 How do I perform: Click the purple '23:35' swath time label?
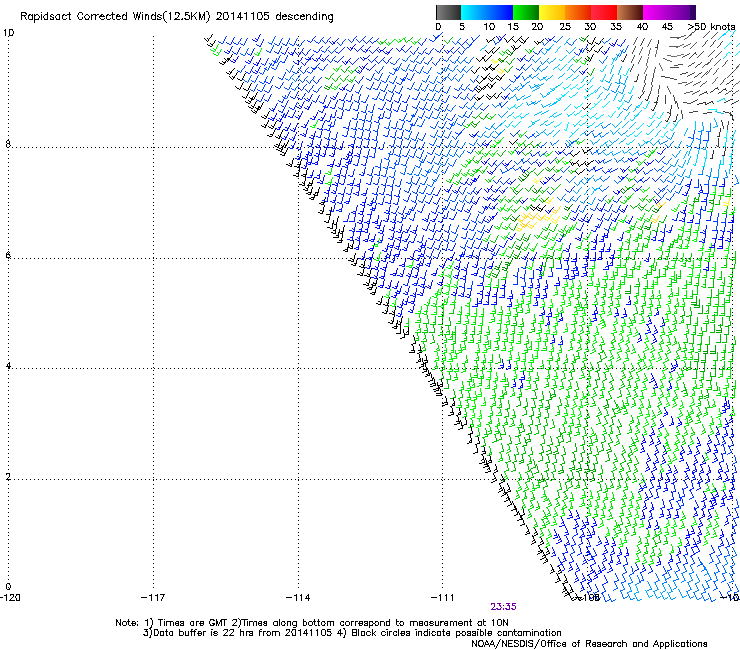coord(503,607)
